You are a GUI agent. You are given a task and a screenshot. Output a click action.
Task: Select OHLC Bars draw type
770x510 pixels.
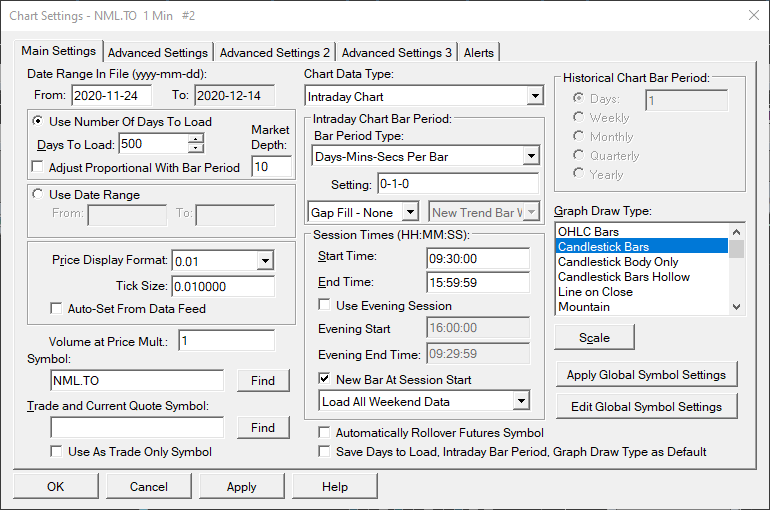(x=642, y=231)
